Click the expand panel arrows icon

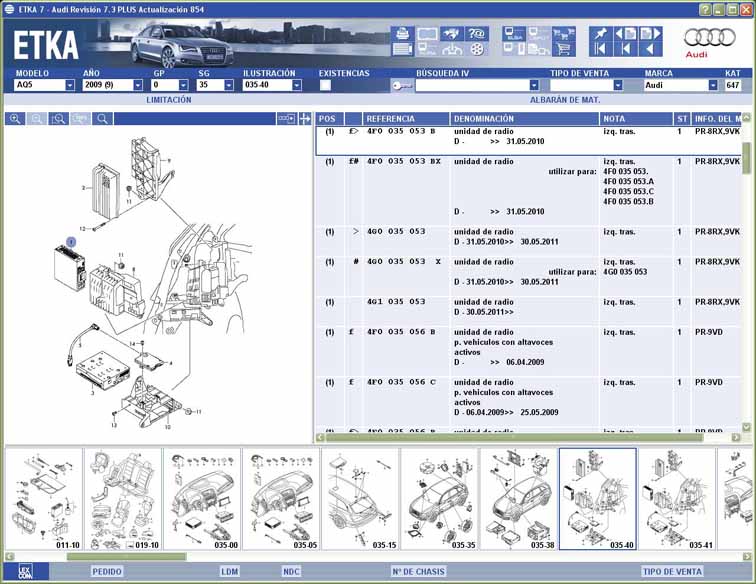point(305,119)
